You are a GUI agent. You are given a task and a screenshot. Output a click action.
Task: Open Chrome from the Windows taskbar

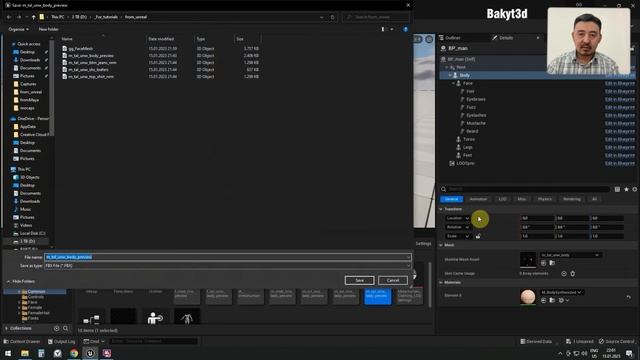74,353
